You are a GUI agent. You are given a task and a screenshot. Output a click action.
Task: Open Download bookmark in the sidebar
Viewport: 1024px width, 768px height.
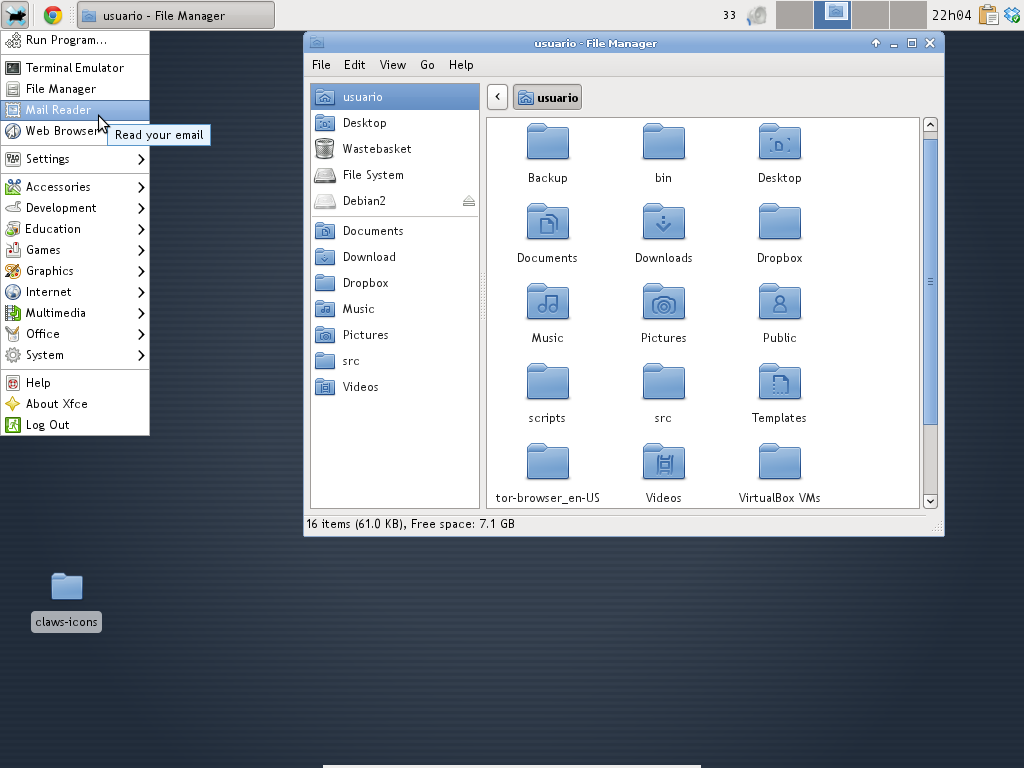[394, 257]
